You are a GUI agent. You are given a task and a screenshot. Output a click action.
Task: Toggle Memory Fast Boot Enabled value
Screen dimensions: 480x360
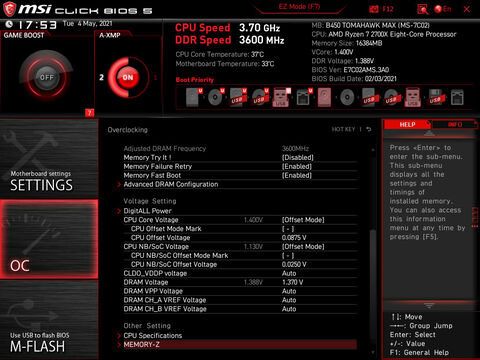pos(297,175)
